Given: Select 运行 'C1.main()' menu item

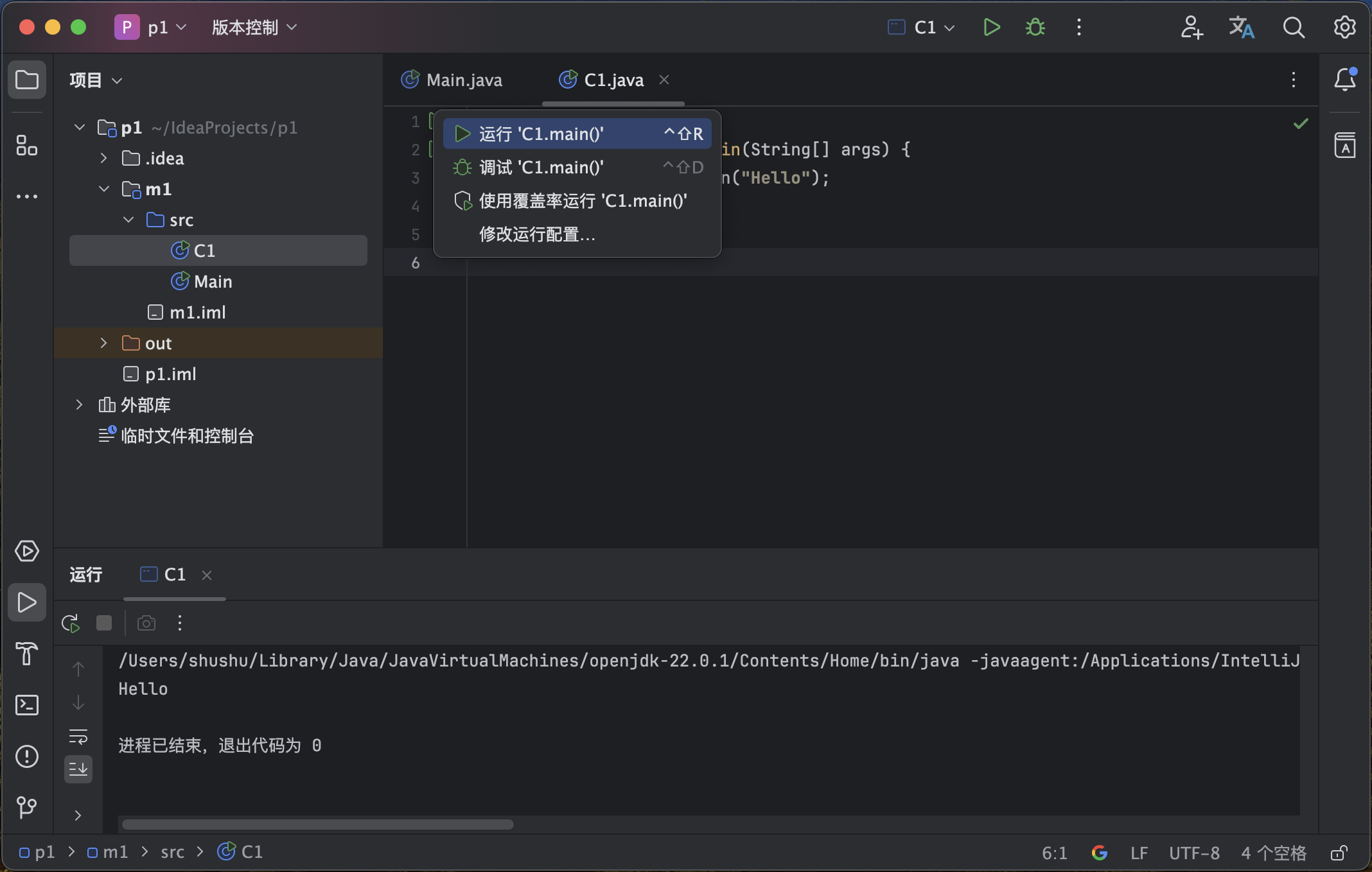Looking at the screenshot, I should click(x=577, y=134).
